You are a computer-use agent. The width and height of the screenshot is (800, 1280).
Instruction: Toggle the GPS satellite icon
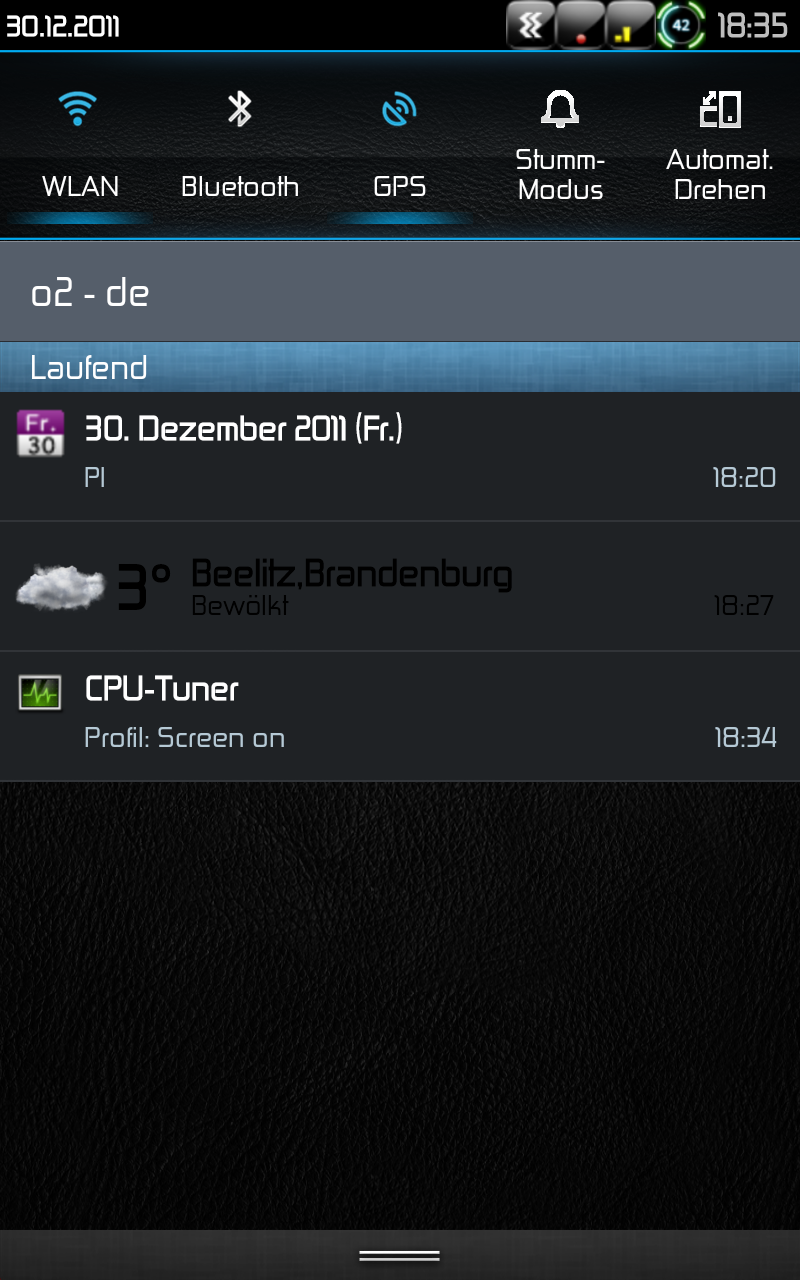tap(399, 109)
